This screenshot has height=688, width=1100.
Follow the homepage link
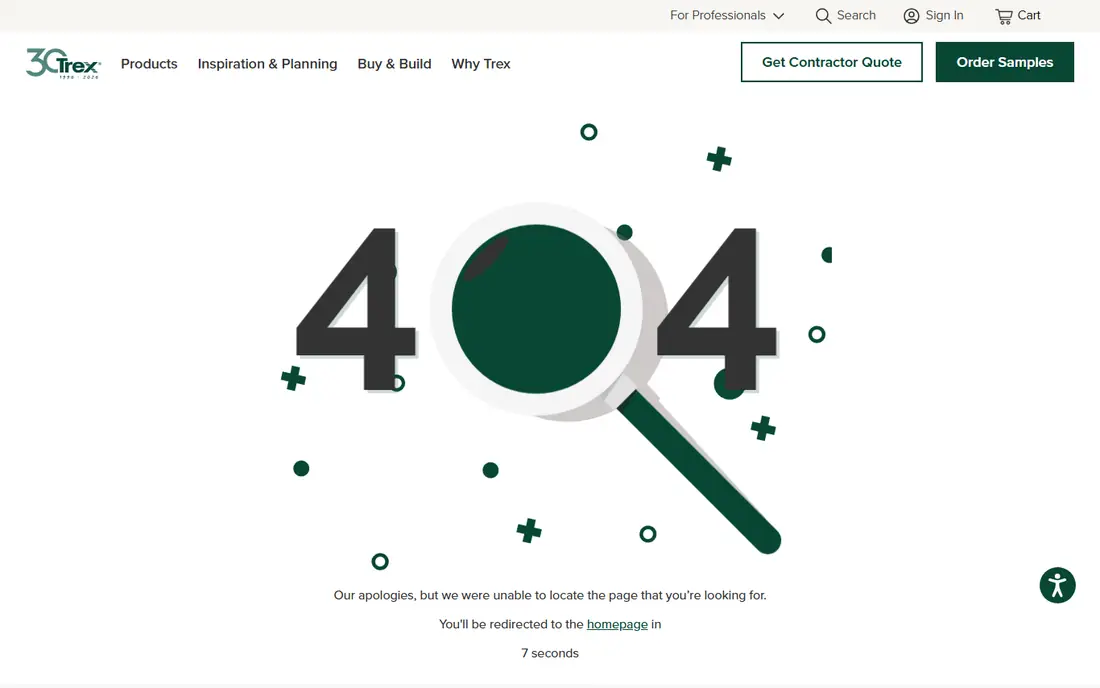pyautogui.click(x=617, y=624)
